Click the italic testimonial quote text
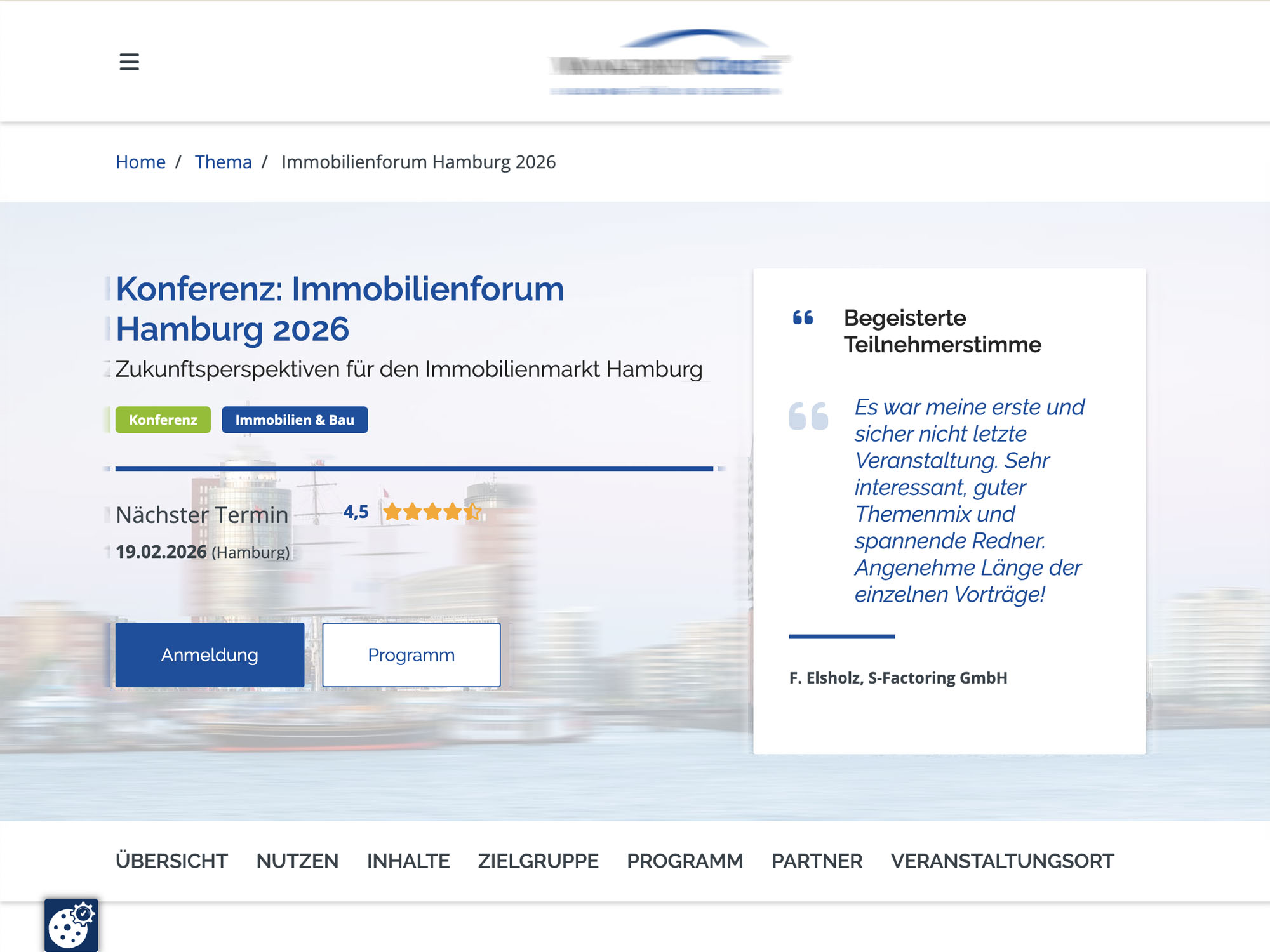Image resolution: width=1270 pixels, height=952 pixels. (x=969, y=501)
